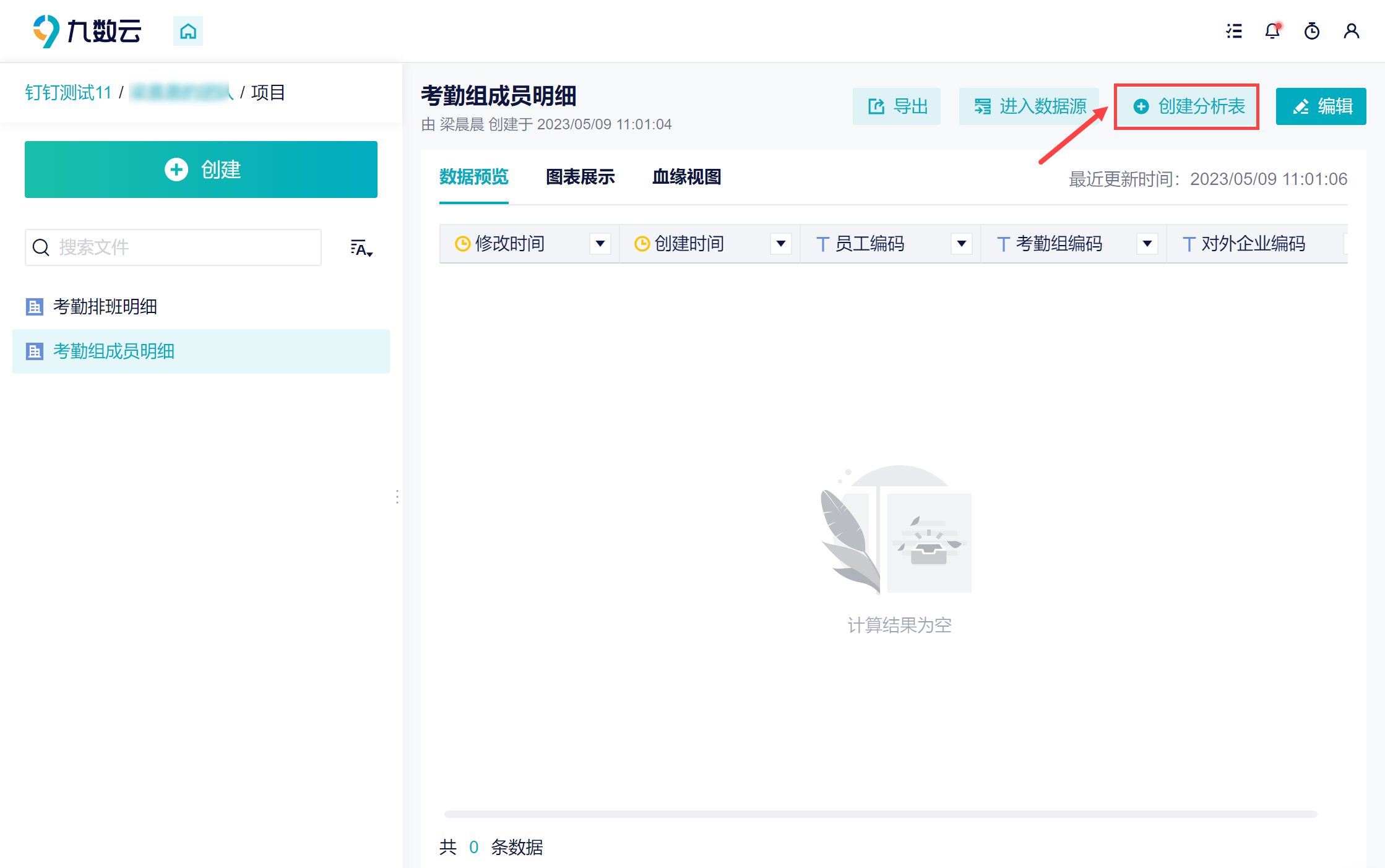Click the 导出 button
Screen dimensions: 1385x868
[897, 106]
